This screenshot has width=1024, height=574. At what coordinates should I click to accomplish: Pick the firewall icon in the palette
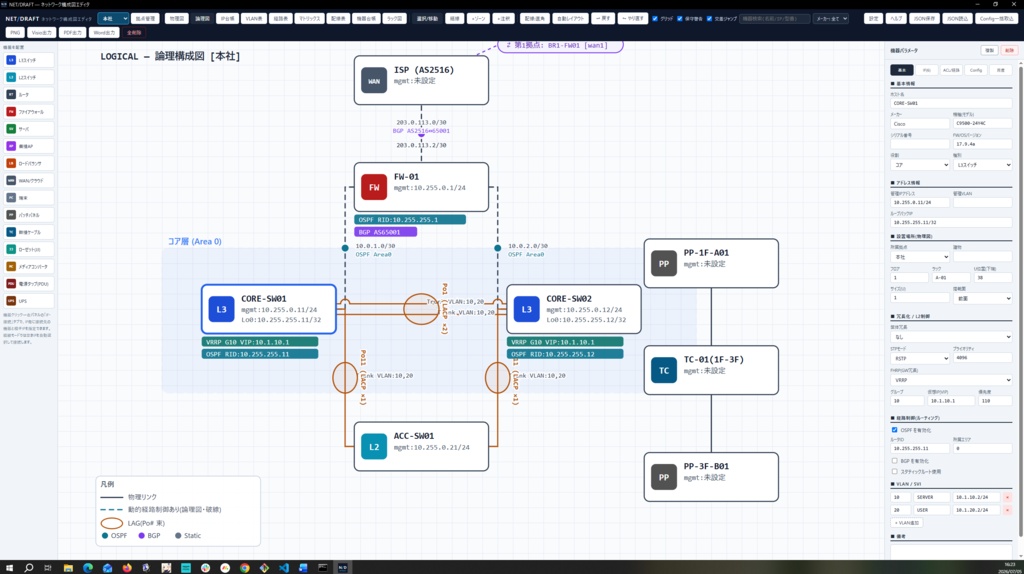click(11, 112)
